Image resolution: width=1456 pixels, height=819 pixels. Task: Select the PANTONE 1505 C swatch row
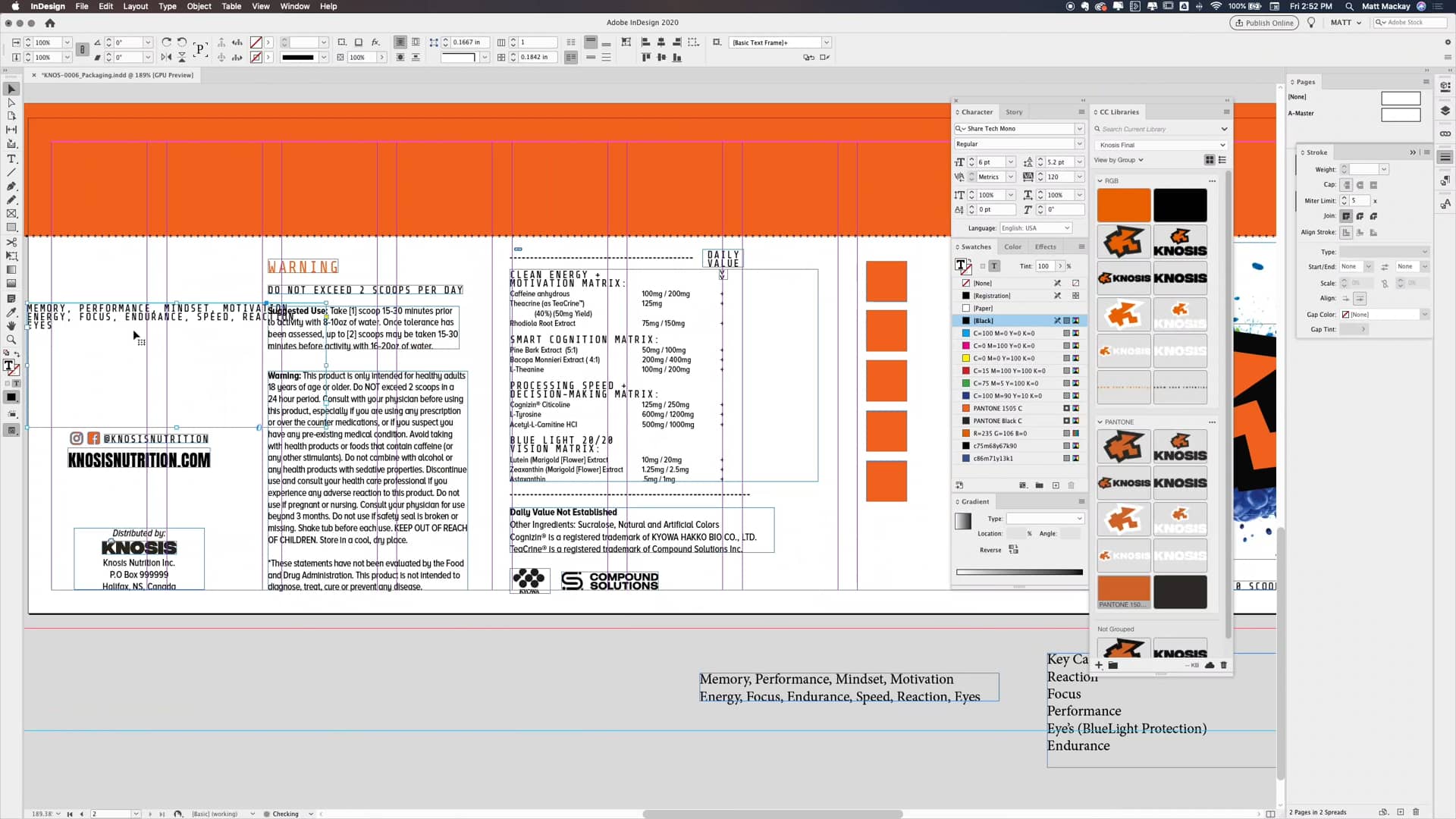pyautogui.click(x=1019, y=409)
